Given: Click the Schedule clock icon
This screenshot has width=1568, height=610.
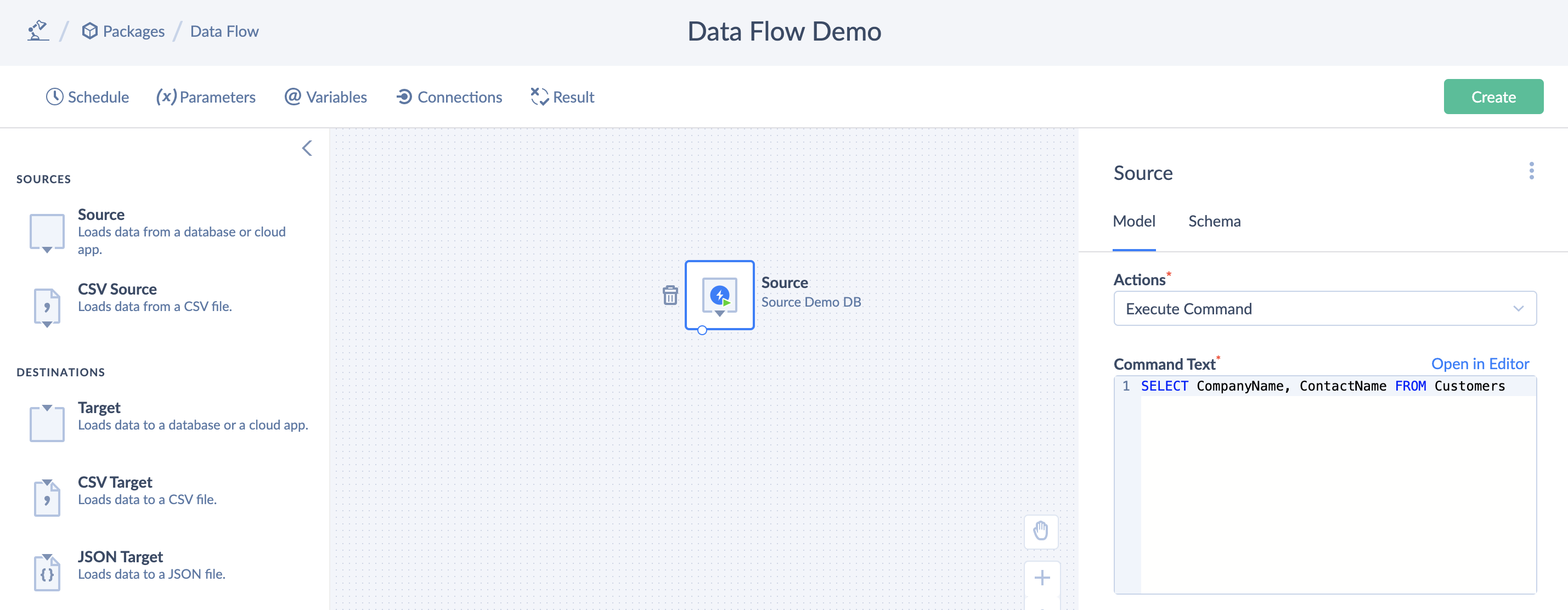Looking at the screenshot, I should (55, 96).
